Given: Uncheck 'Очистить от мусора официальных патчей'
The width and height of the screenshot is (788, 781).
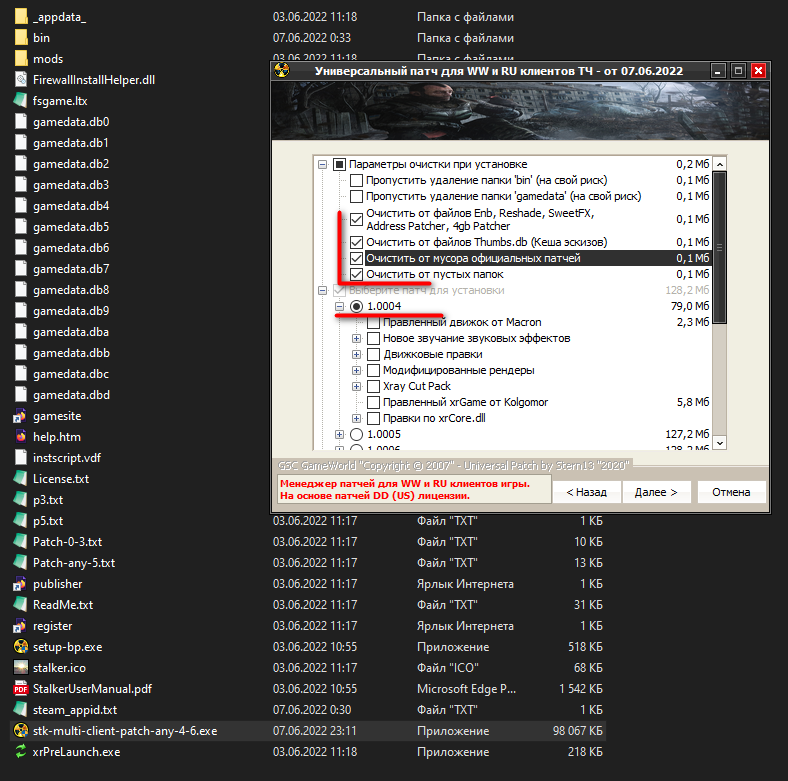Looking at the screenshot, I should click(x=356, y=258).
